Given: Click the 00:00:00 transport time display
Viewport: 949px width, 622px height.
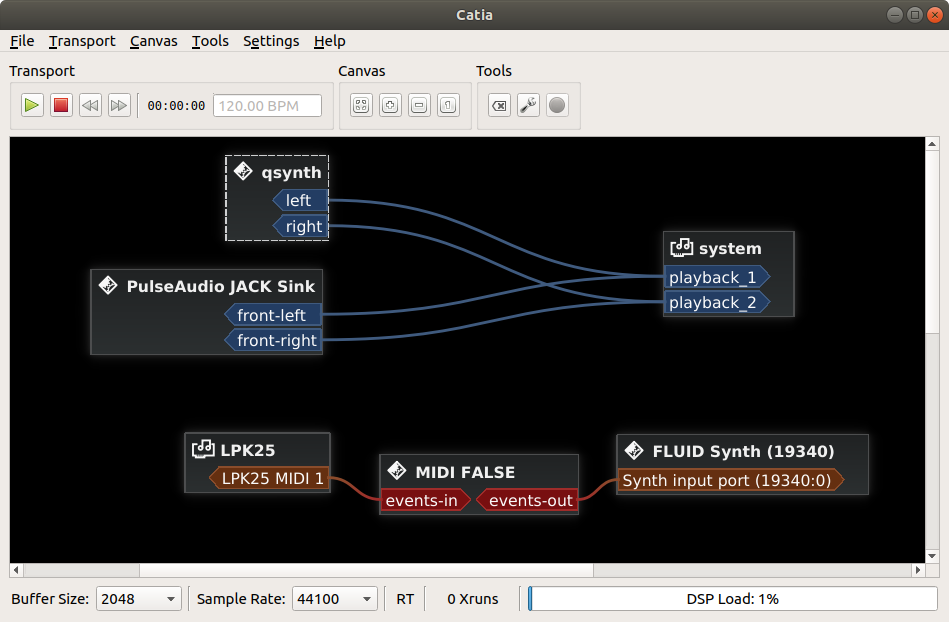Looking at the screenshot, I should pos(176,106).
